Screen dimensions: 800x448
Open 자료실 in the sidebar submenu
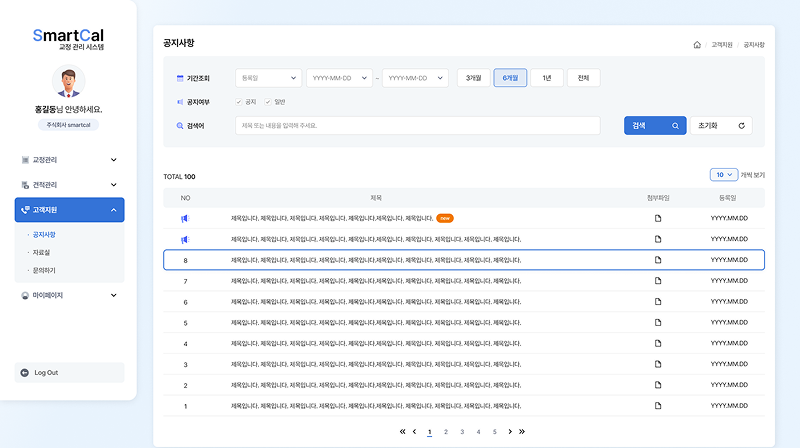point(42,252)
